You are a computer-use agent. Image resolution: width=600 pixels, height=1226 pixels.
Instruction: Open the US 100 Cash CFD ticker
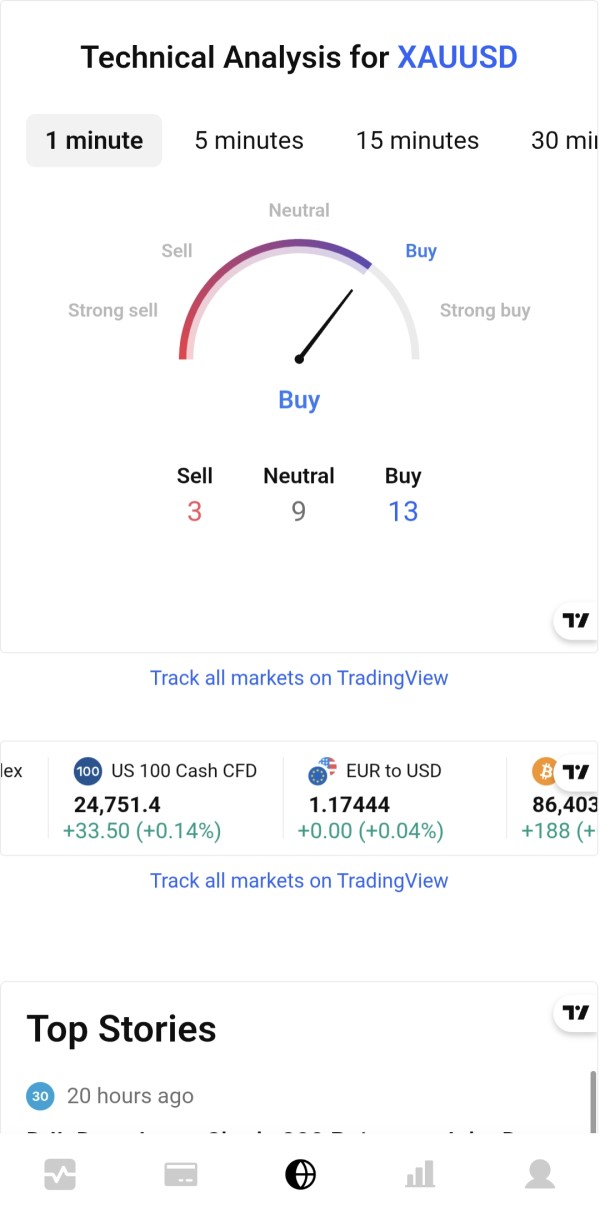pyautogui.click(x=184, y=771)
